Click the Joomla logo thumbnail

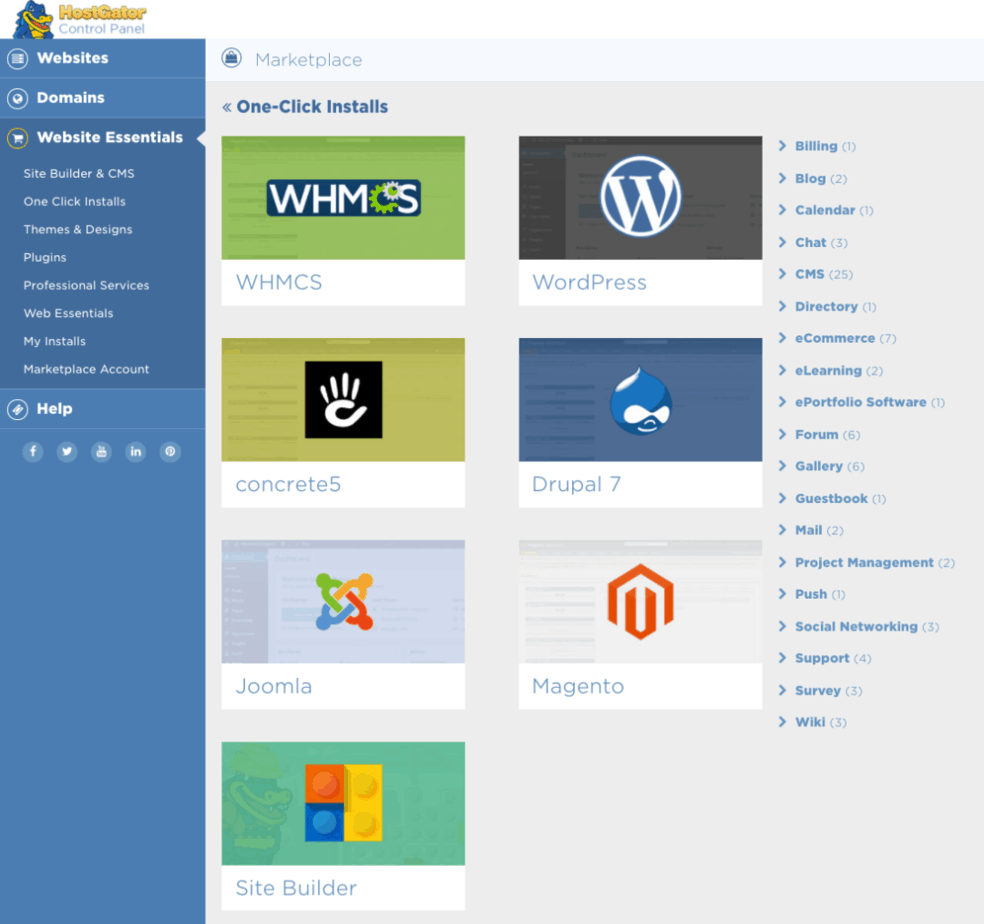coord(343,602)
